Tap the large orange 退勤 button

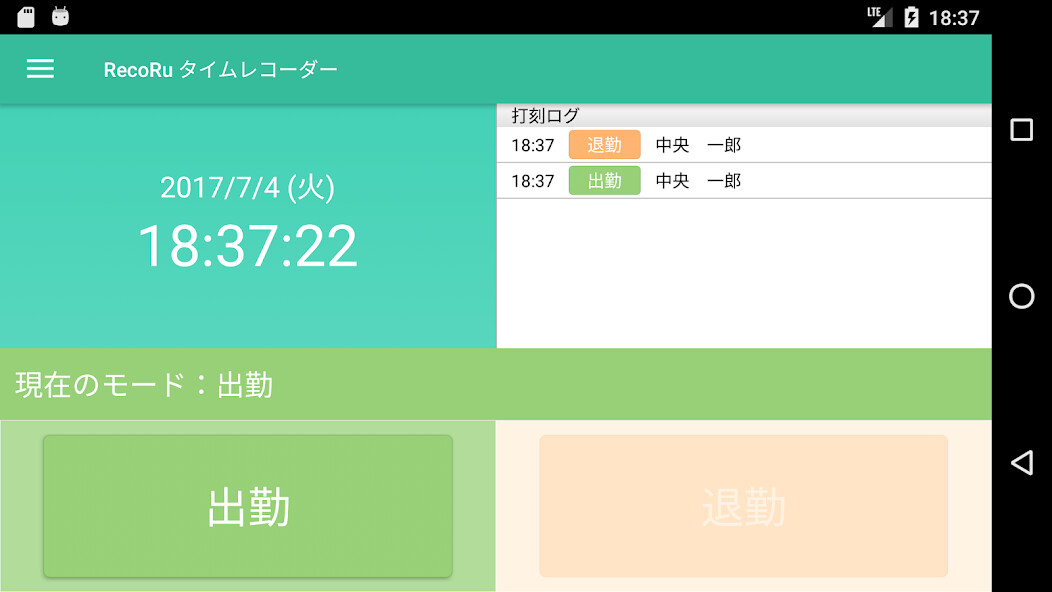click(743, 506)
